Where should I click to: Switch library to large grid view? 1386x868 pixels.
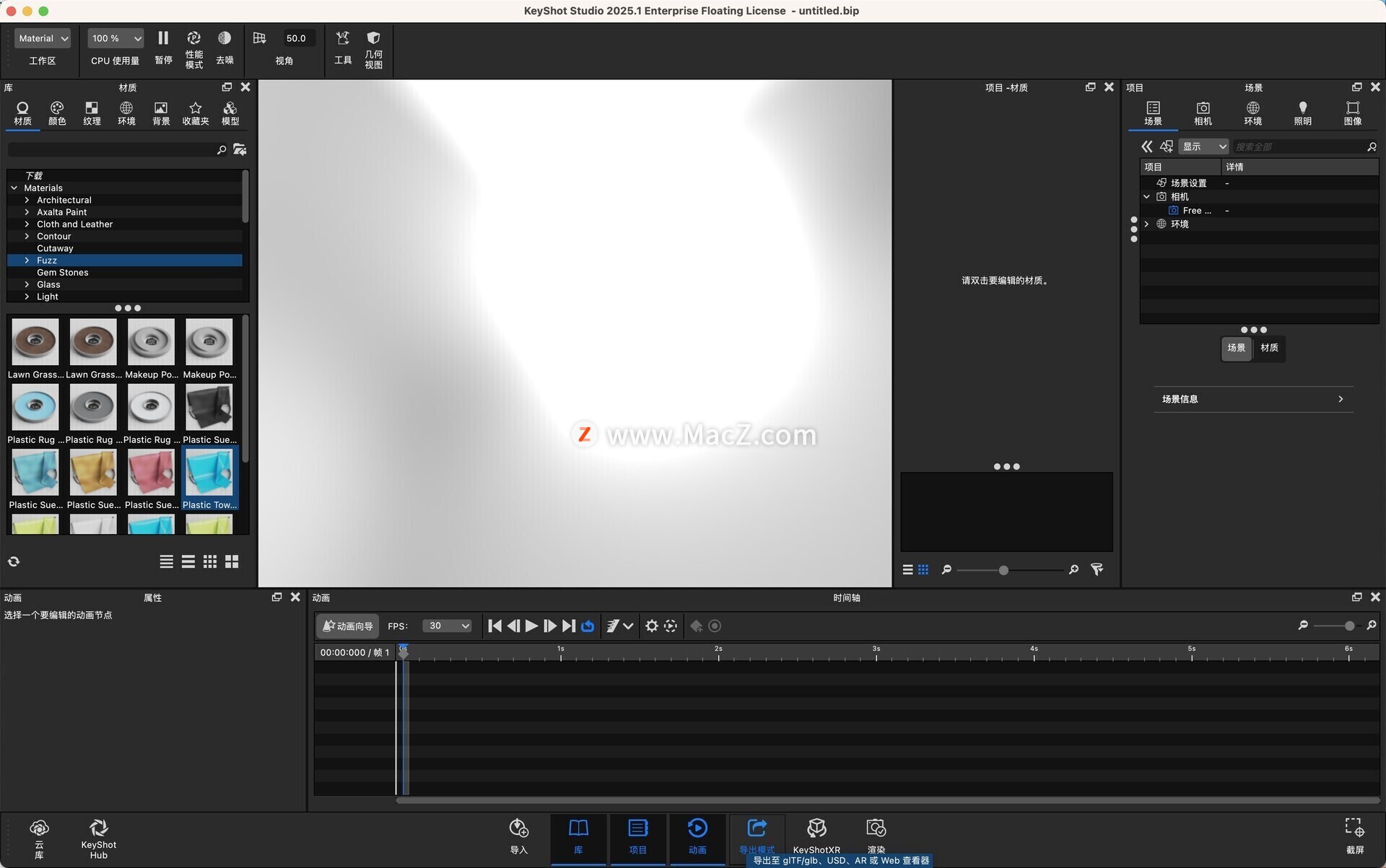(232, 561)
